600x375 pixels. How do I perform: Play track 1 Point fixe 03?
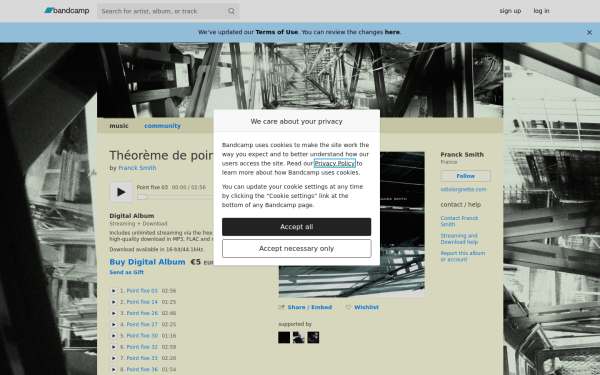click(x=113, y=291)
